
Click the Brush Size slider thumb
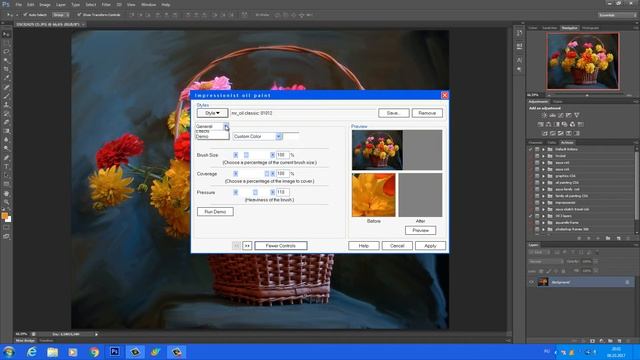[246, 155]
